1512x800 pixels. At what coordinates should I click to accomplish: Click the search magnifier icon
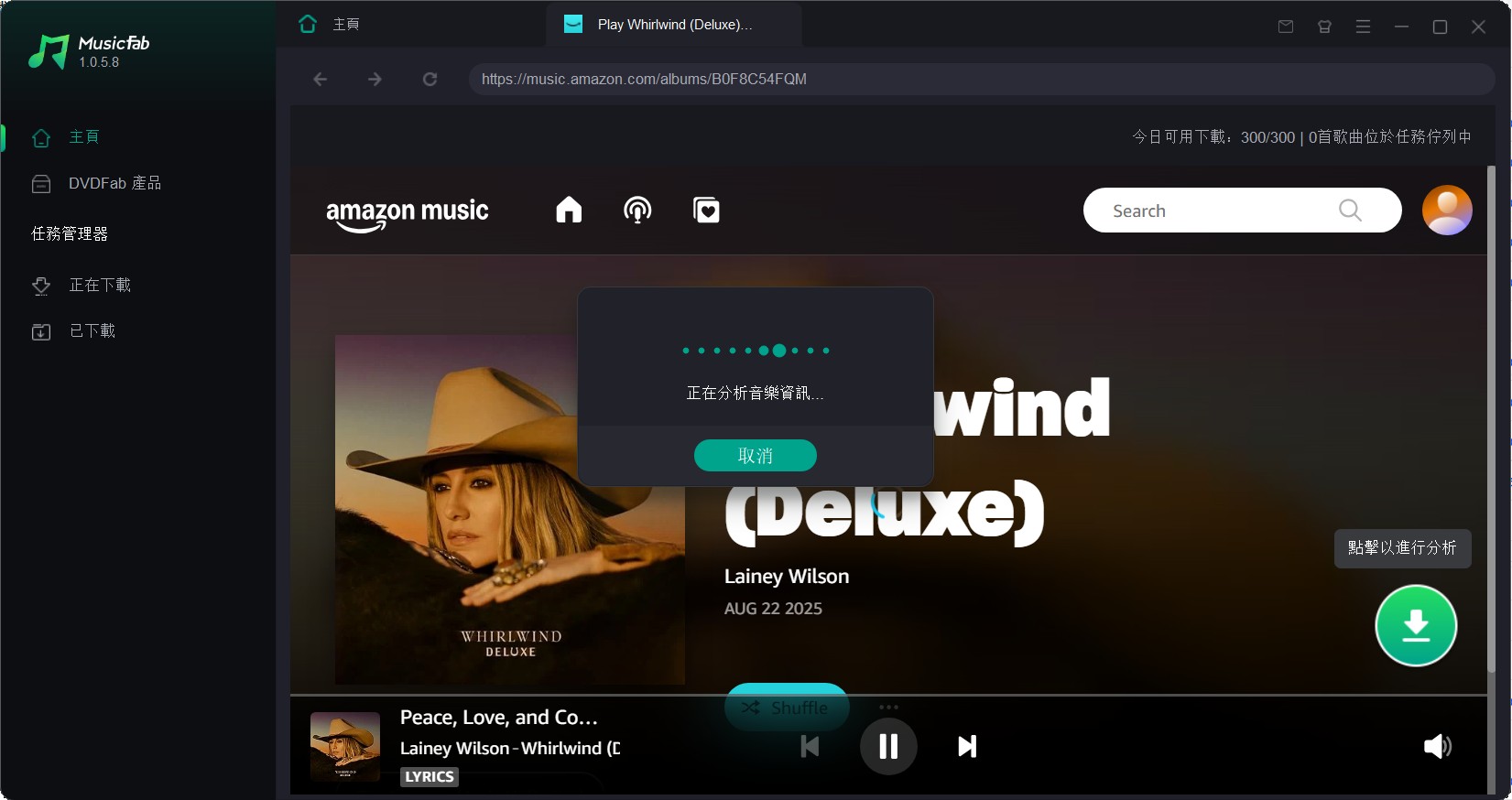click(x=1350, y=211)
